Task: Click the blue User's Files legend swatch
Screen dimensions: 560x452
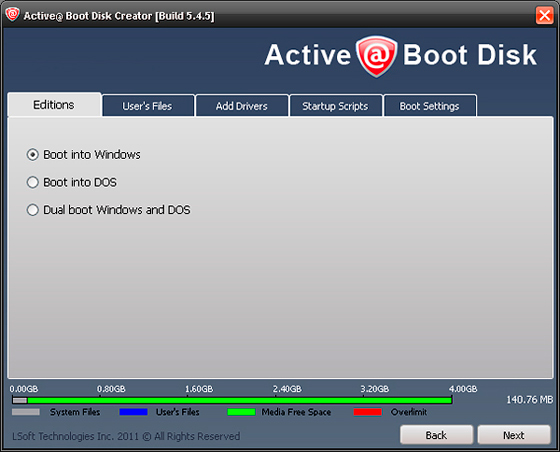Action: point(133,412)
